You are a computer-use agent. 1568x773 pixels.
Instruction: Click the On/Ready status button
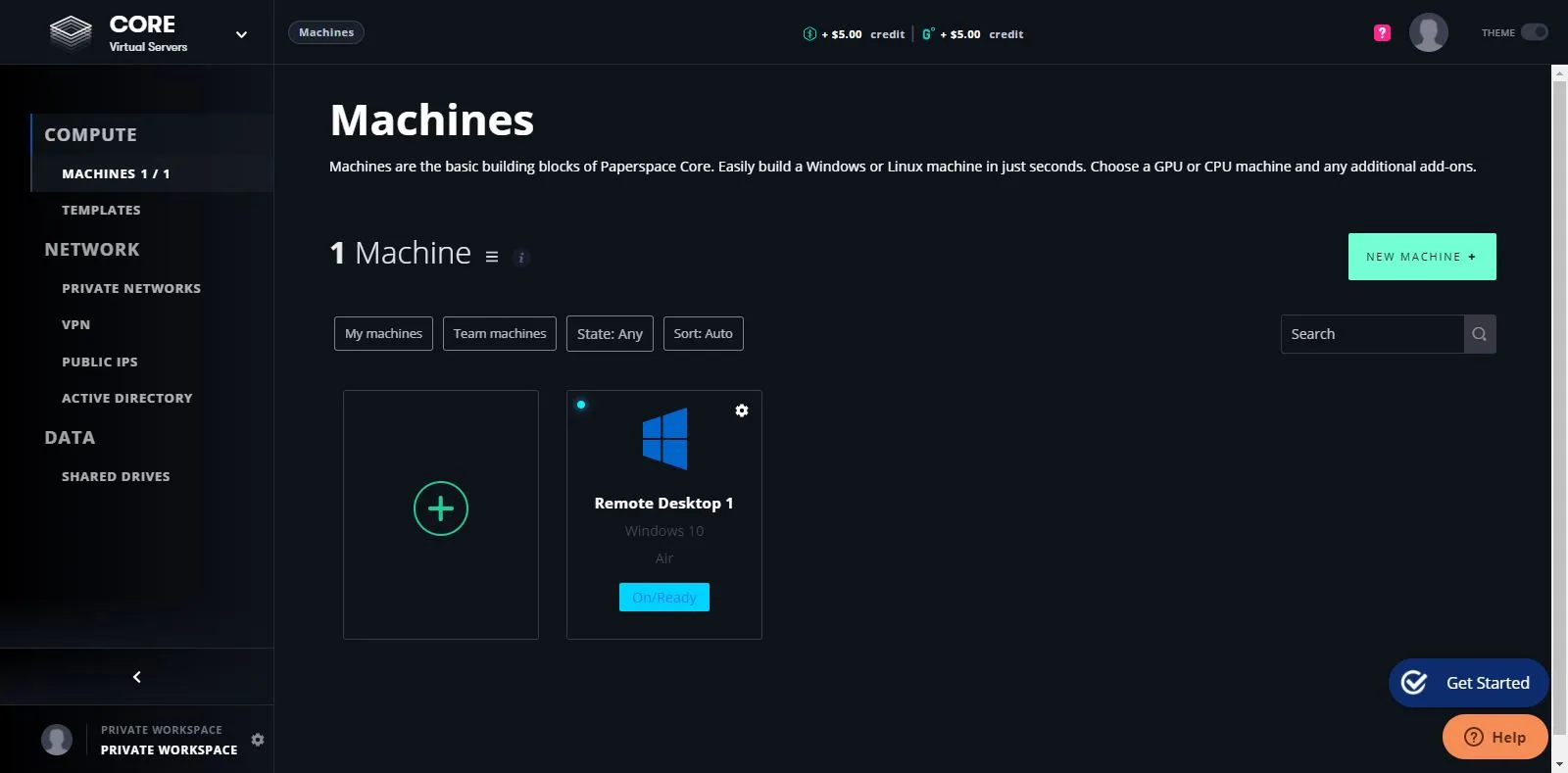pyautogui.click(x=664, y=597)
